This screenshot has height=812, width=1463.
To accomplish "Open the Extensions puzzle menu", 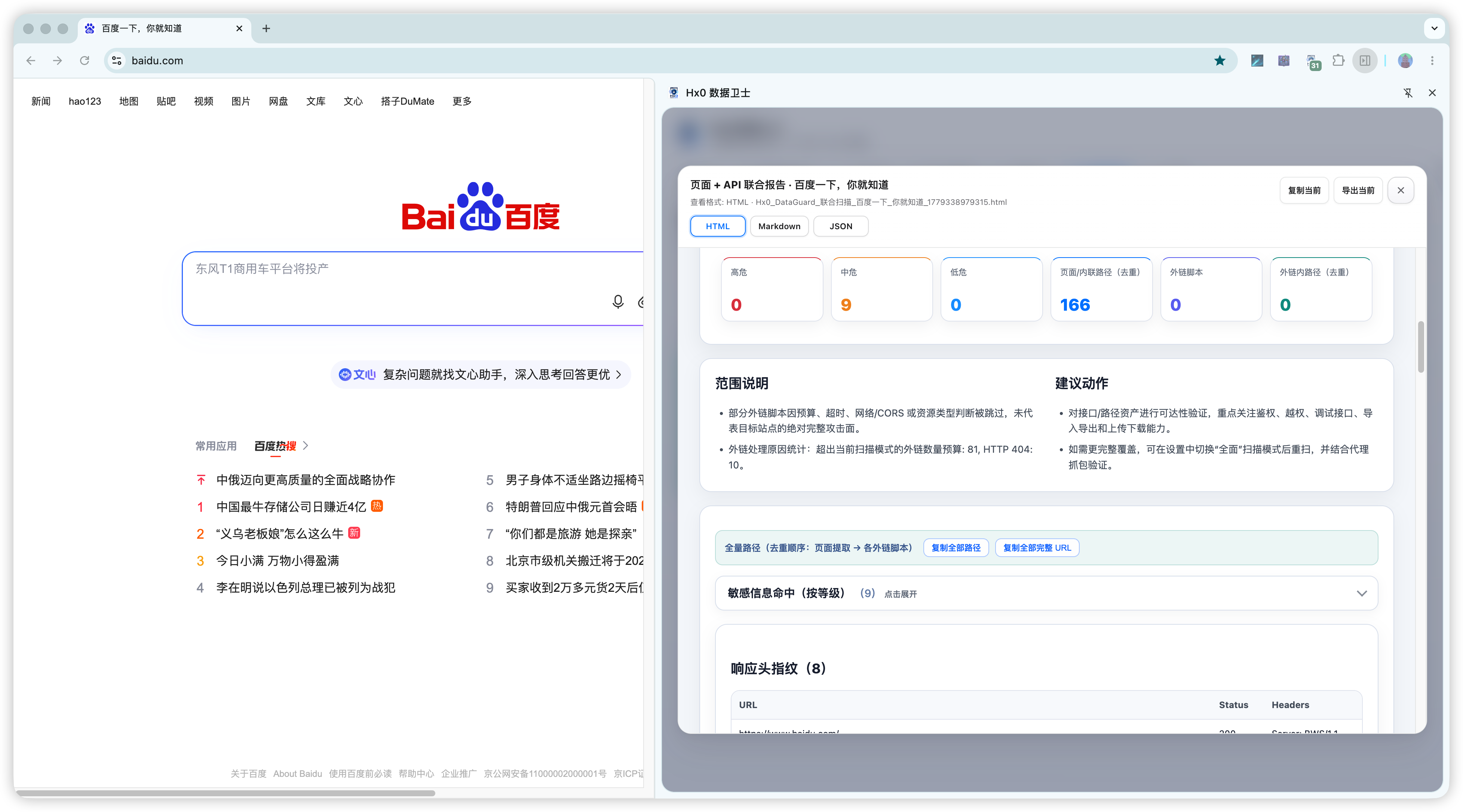I will coord(1338,60).
